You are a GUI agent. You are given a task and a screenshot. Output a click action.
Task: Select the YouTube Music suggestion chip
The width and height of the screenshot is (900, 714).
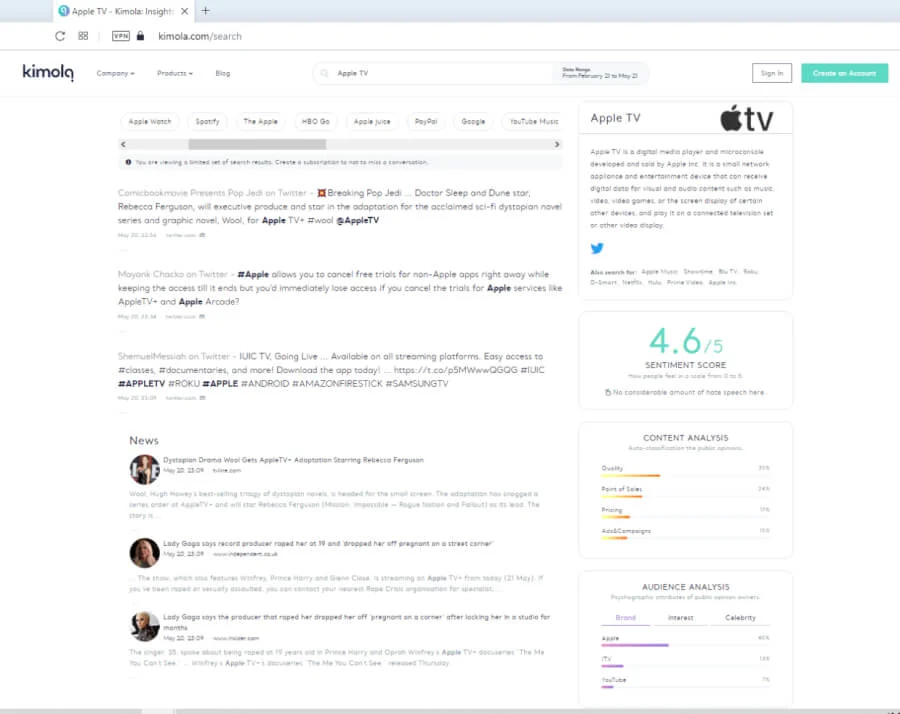tap(534, 122)
